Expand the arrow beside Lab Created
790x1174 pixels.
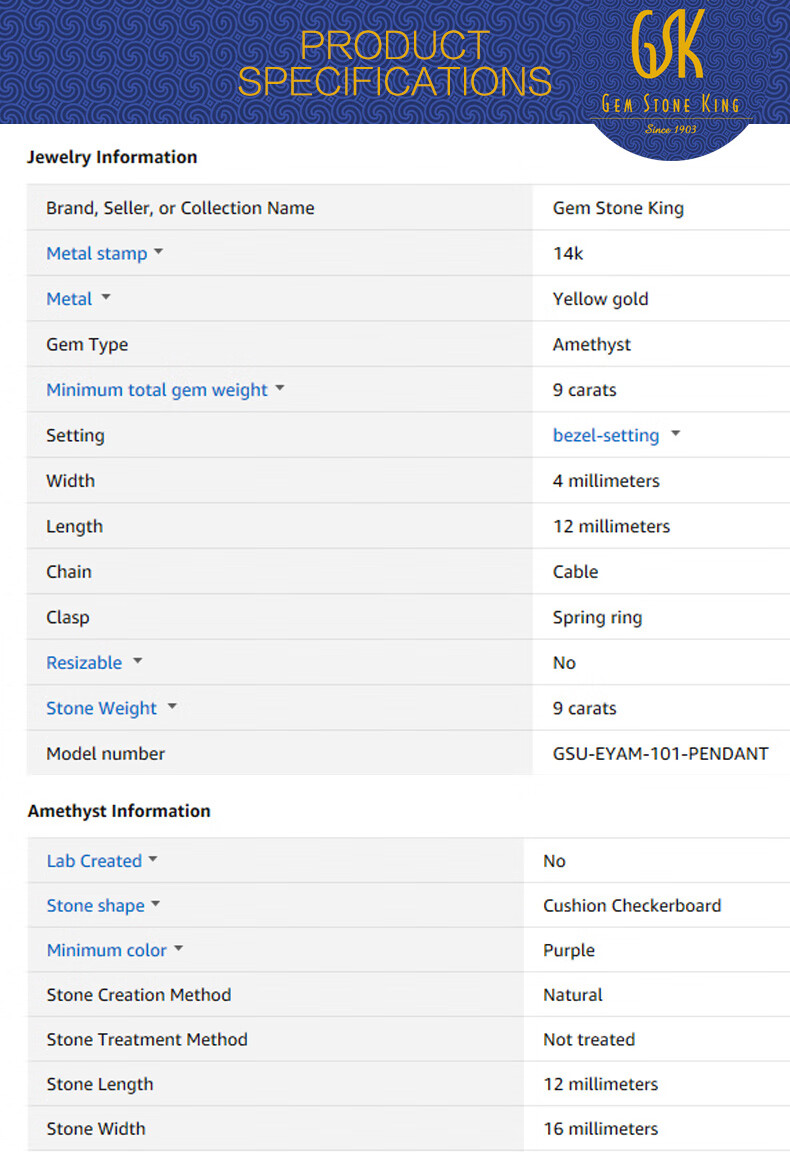click(153, 860)
